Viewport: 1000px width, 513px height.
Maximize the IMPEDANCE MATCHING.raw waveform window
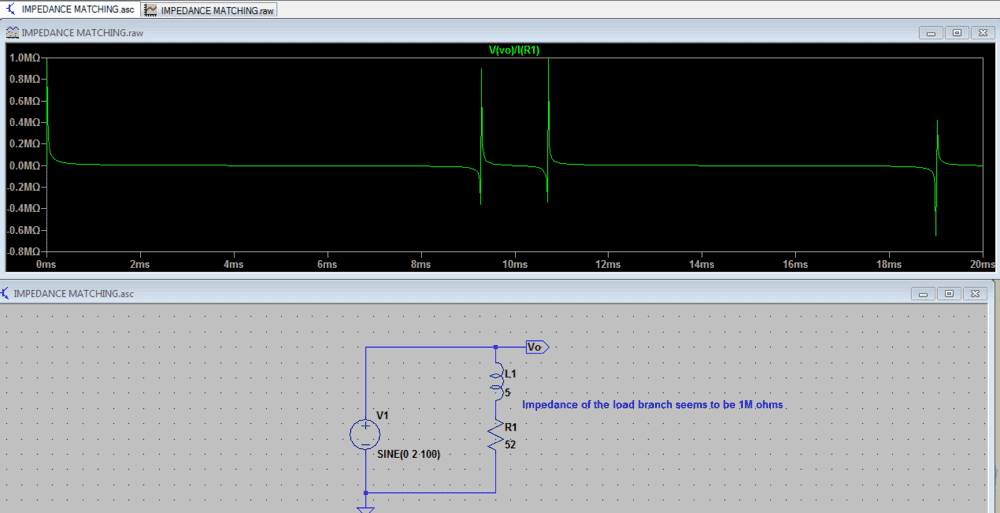(956, 32)
